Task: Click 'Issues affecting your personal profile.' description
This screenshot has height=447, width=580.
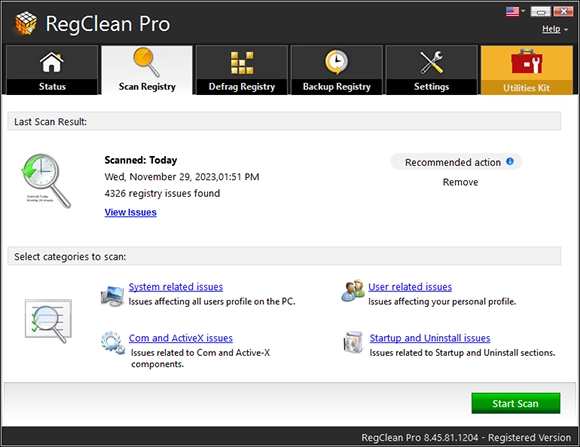Action: 442,302
